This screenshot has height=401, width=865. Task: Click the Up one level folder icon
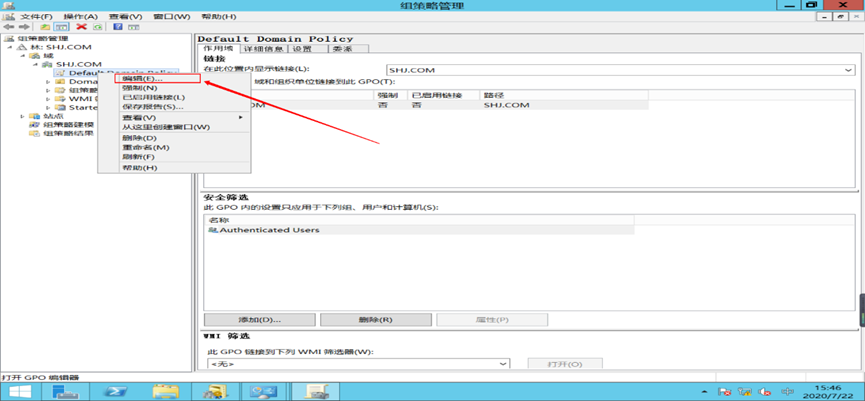click(46, 26)
